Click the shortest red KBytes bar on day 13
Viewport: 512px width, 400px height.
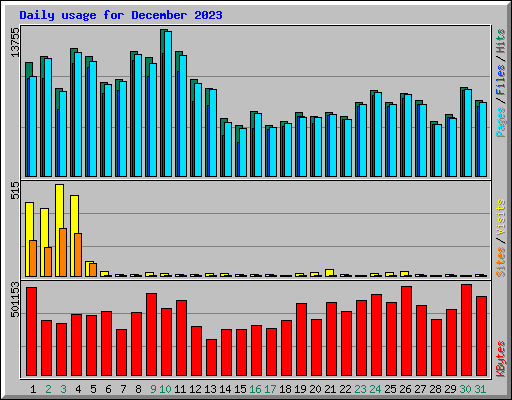(211, 358)
